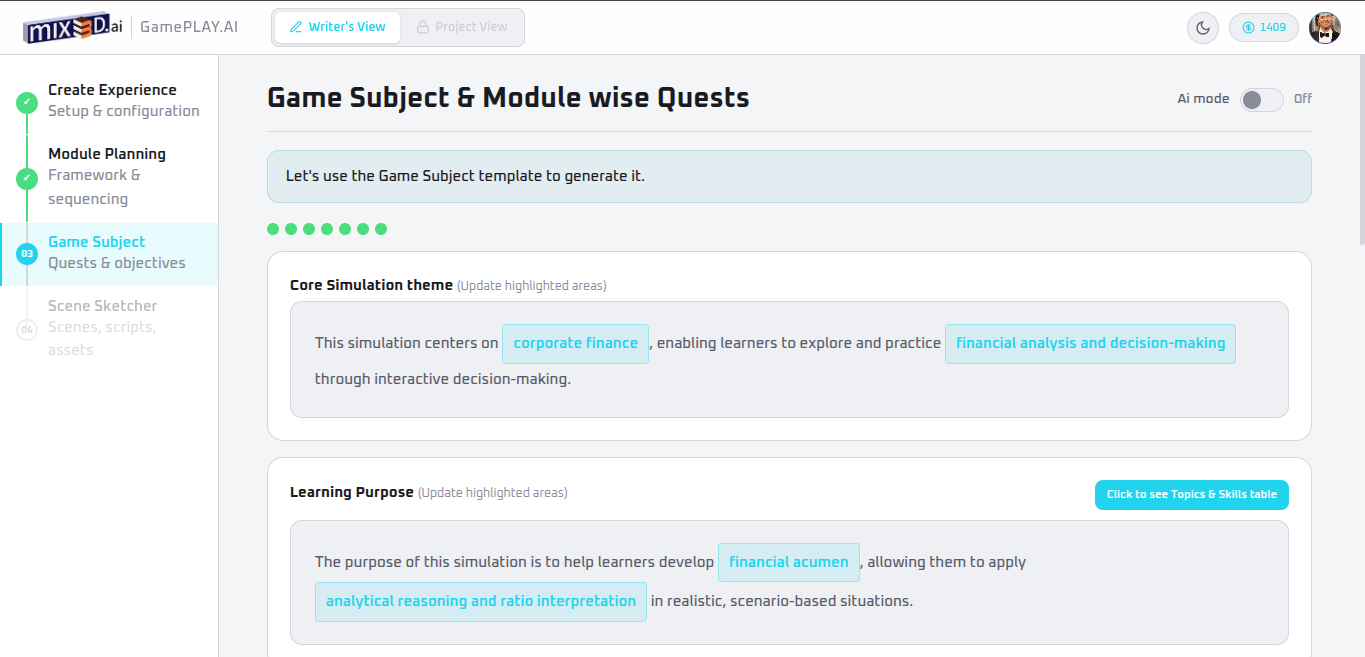This screenshot has height=657, width=1365.
Task: Click the 03 Game Subject step icon
Action: (x=27, y=253)
